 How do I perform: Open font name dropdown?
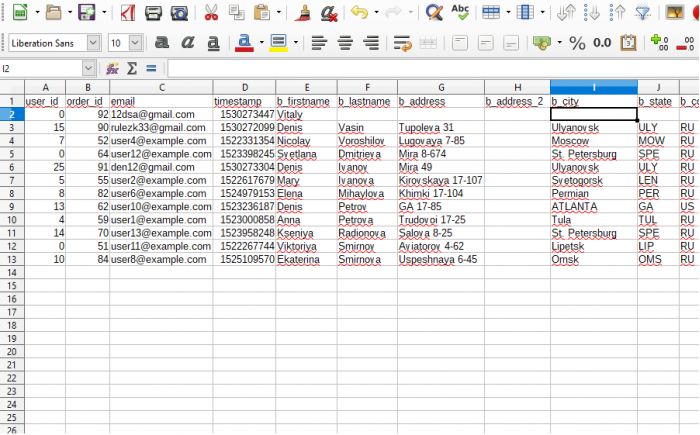point(93,43)
